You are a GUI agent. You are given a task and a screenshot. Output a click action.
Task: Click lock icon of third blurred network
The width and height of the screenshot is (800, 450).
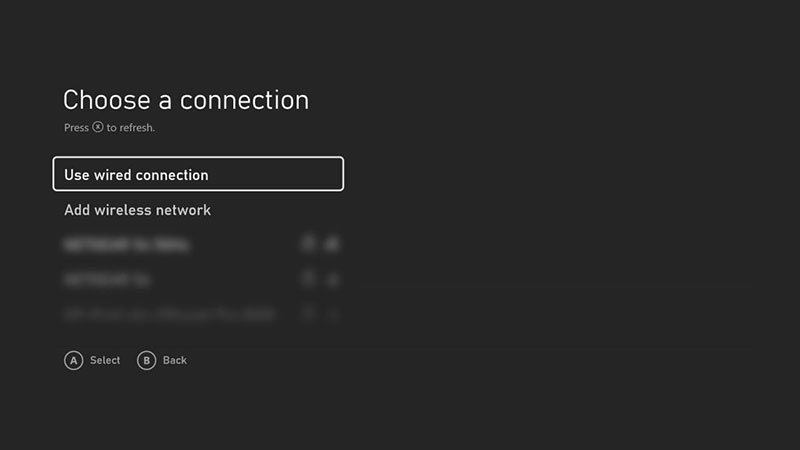point(310,313)
